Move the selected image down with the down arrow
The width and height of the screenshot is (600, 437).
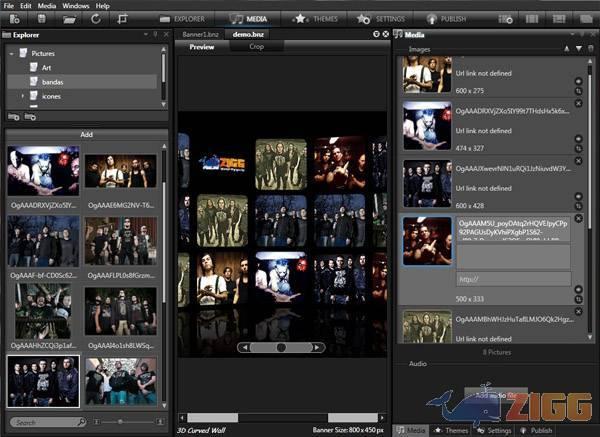click(577, 48)
